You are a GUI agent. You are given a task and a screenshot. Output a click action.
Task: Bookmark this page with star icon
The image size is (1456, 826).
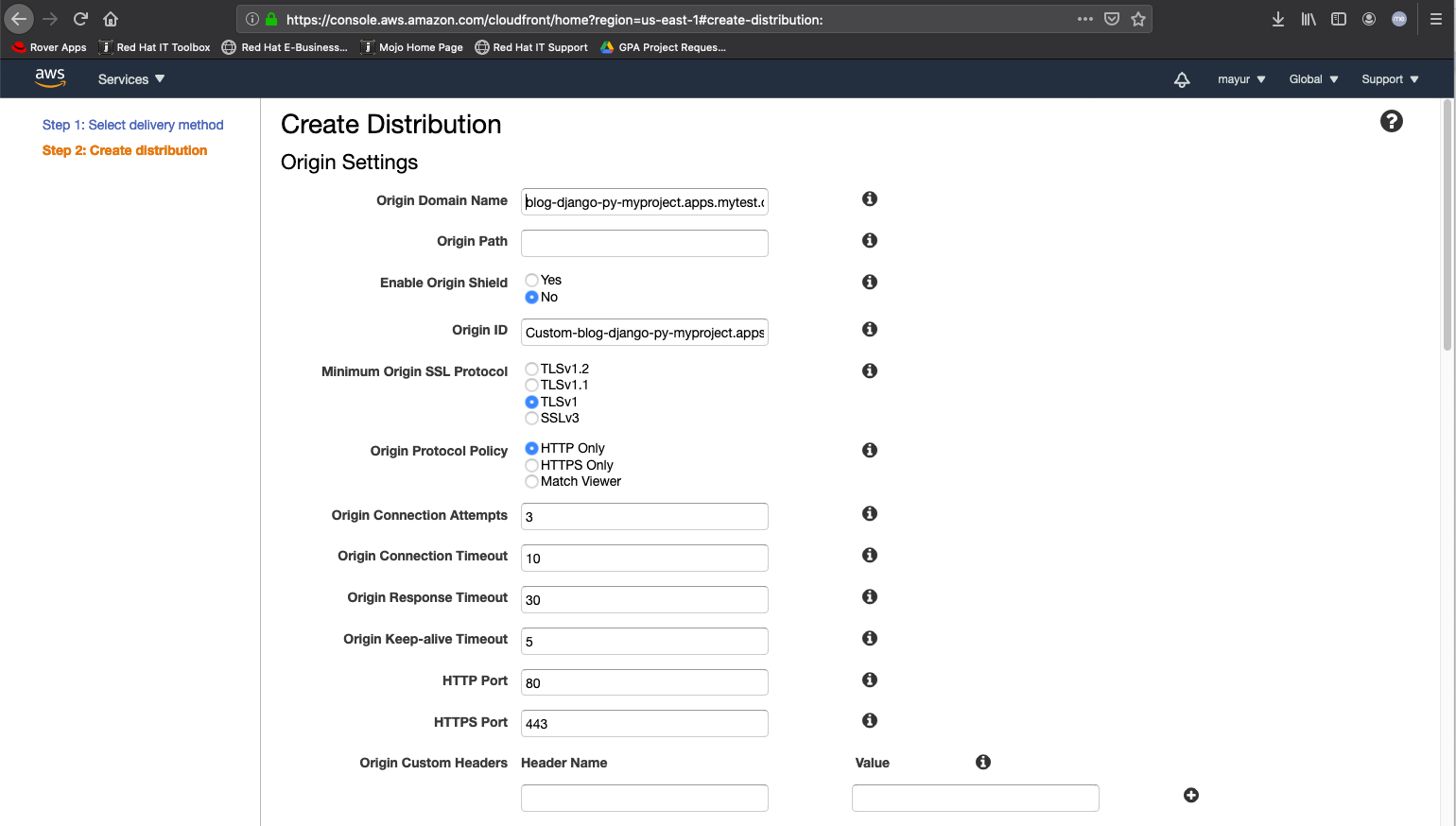1138,19
